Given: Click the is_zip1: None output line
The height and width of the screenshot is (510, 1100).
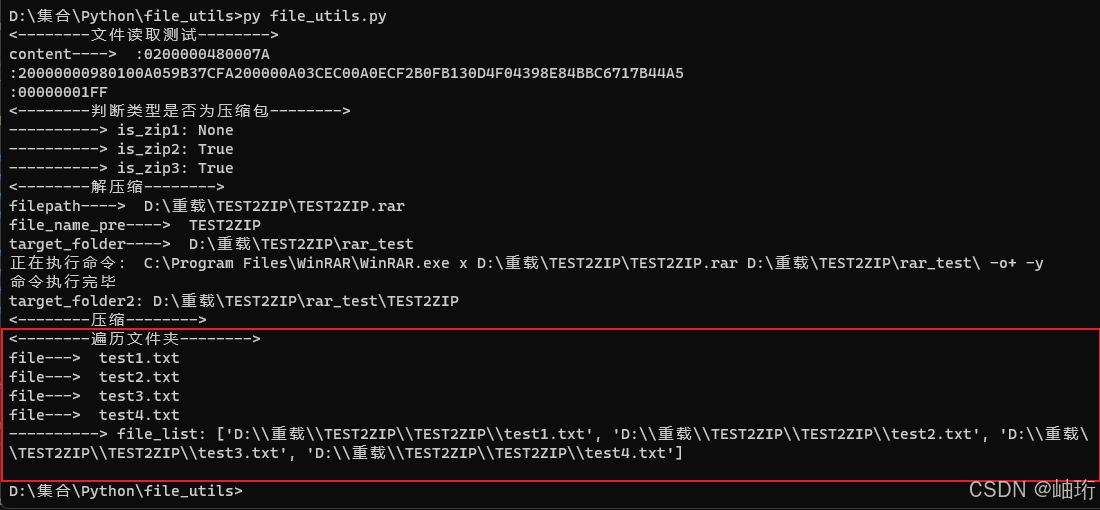Looking at the screenshot, I should (121, 130).
